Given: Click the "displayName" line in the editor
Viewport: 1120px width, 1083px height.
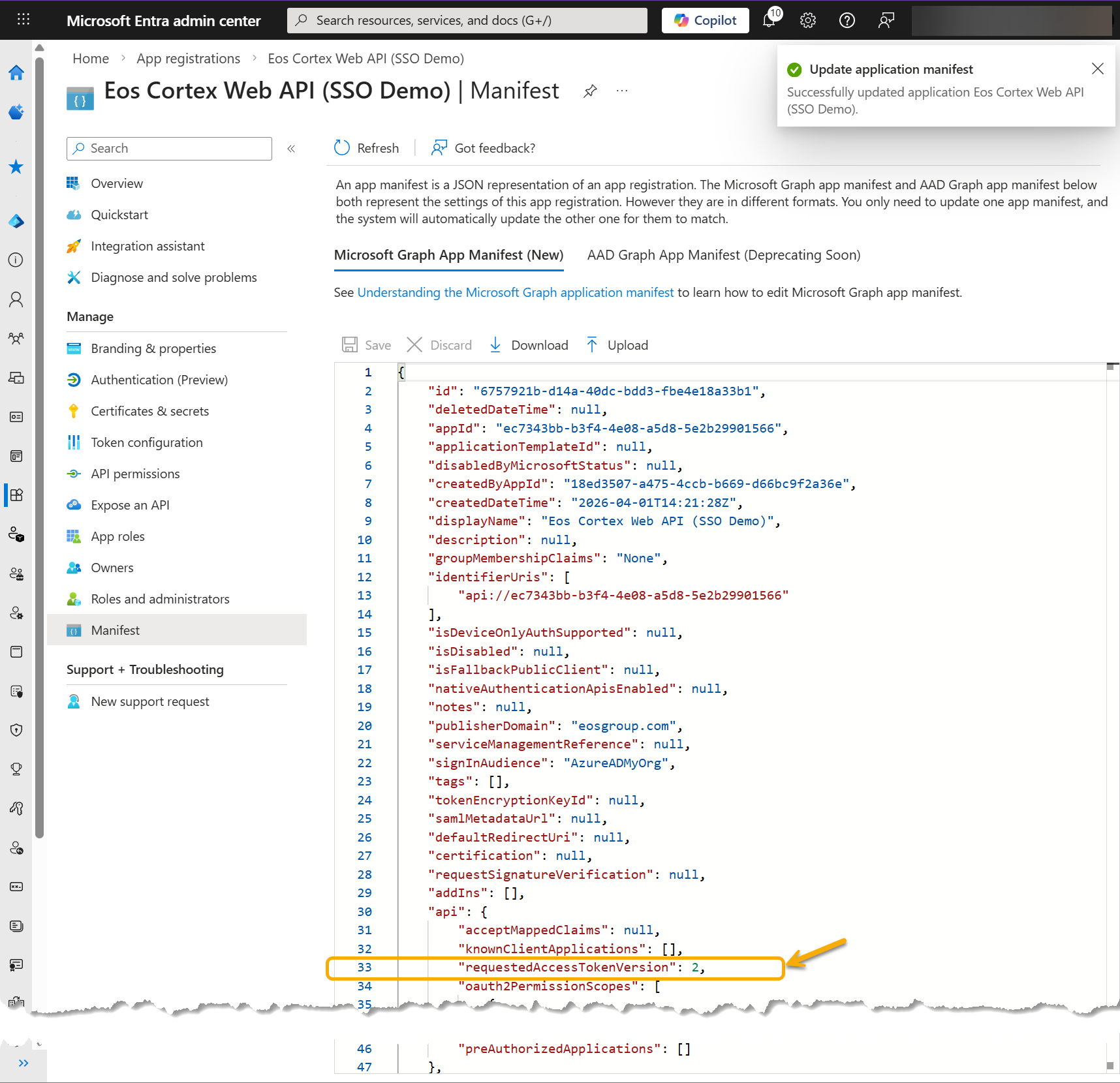Looking at the screenshot, I should point(604,521).
